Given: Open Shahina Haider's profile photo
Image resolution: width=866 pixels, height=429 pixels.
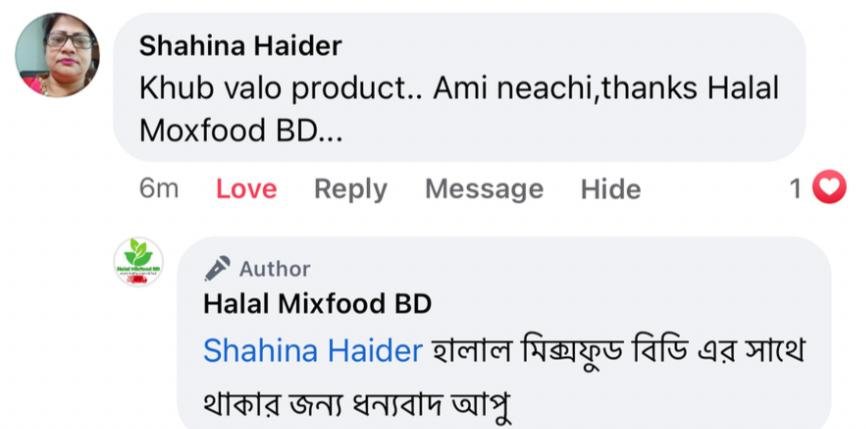Looking at the screenshot, I should coord(57,55).
